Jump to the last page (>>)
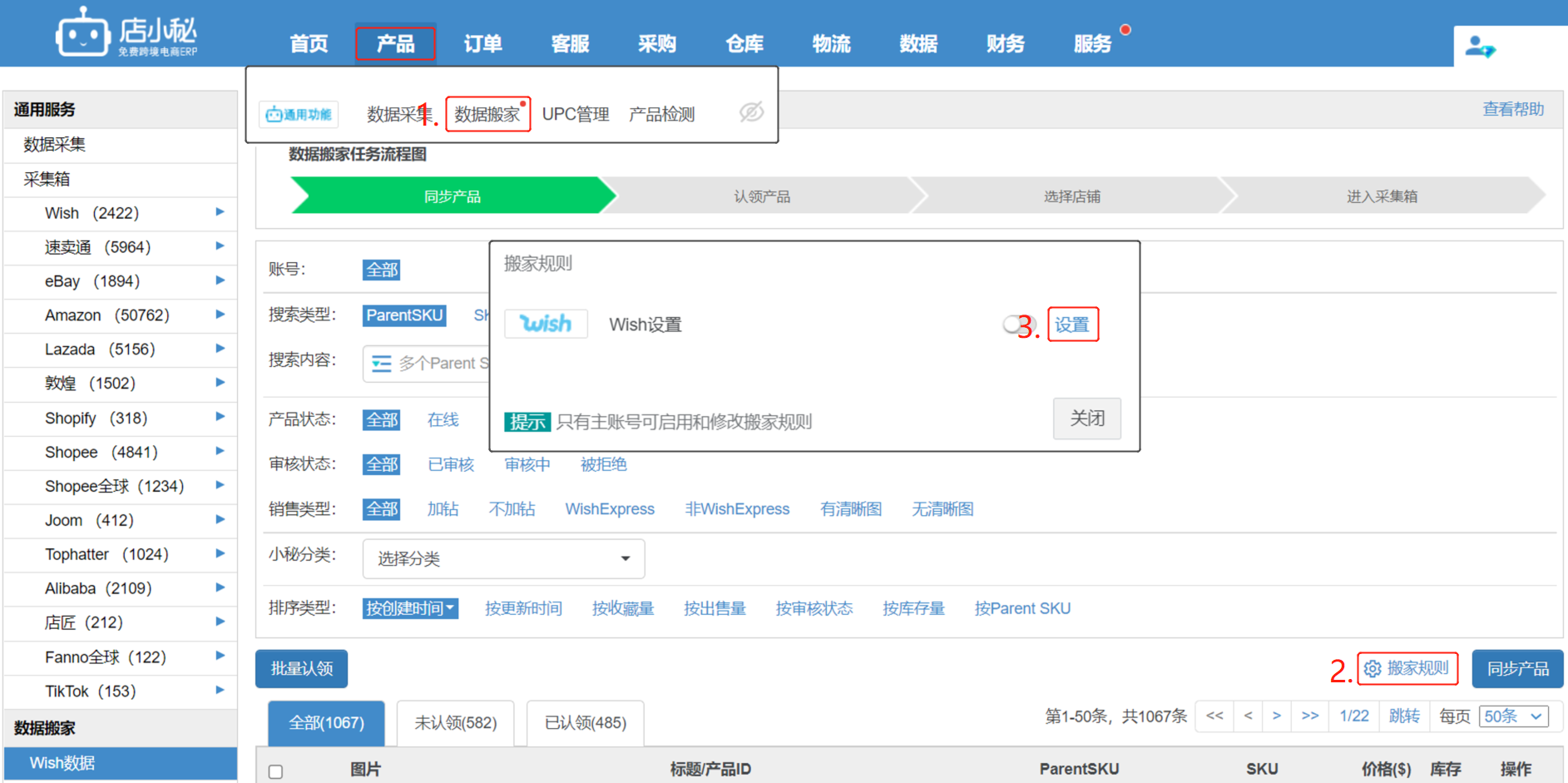Image resolution: width=1568 pixels, height=783 pixels. click(x=1310, y=716)
